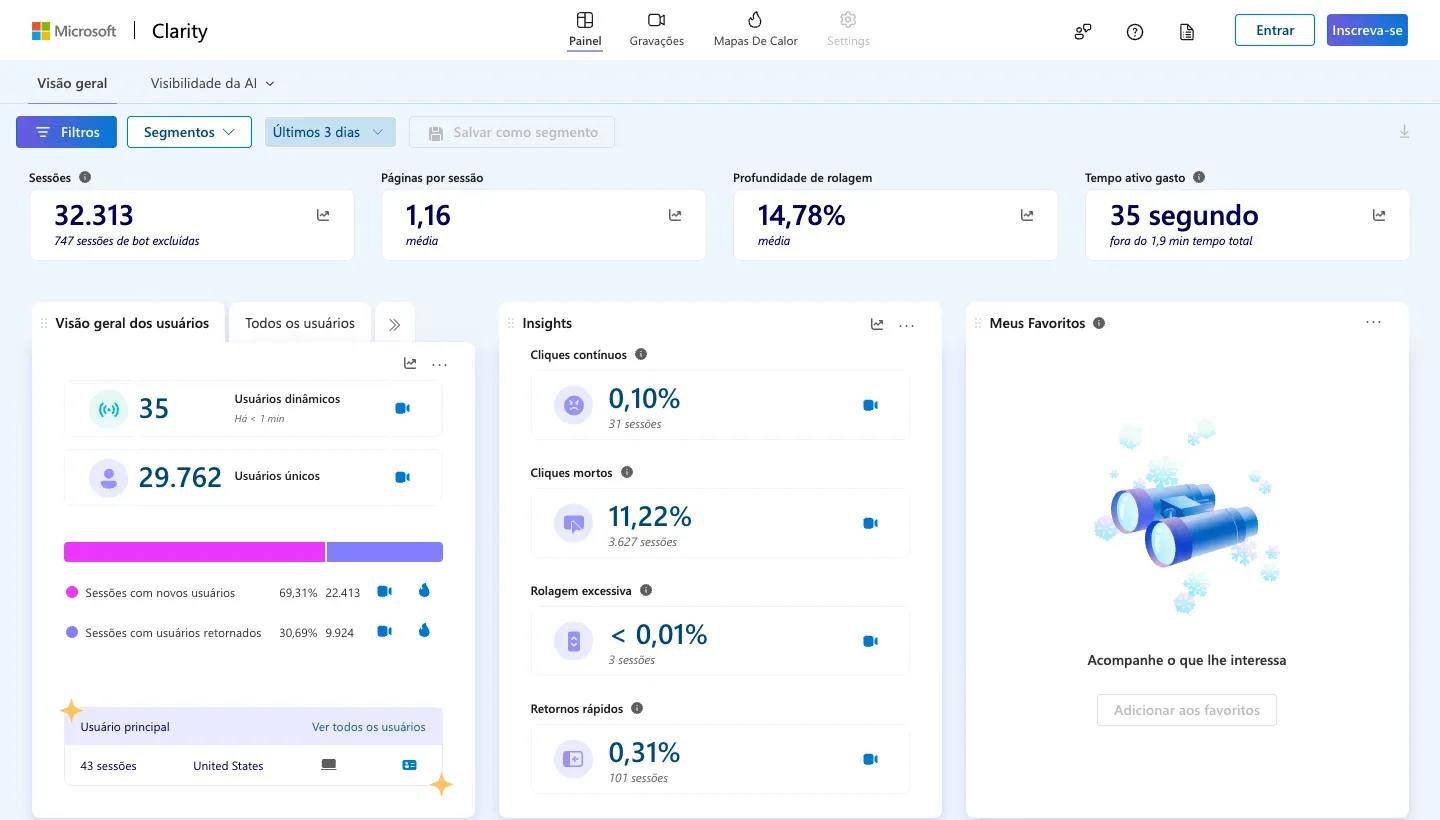View recordings for Usuários dinâmicos

pos(402,408)
